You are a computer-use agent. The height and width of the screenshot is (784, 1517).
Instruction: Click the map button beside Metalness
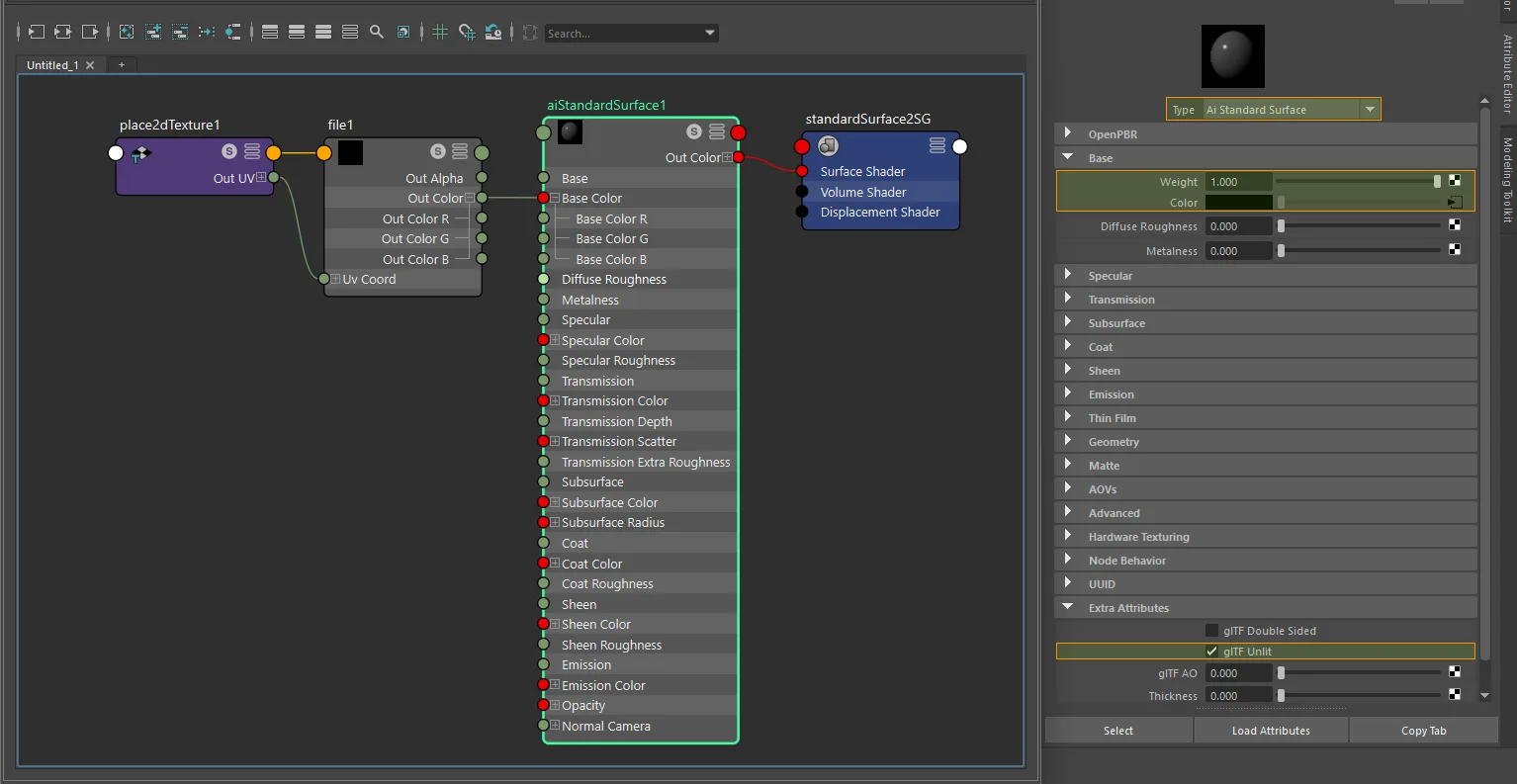pyautogui.click(x=1455, y=250)
